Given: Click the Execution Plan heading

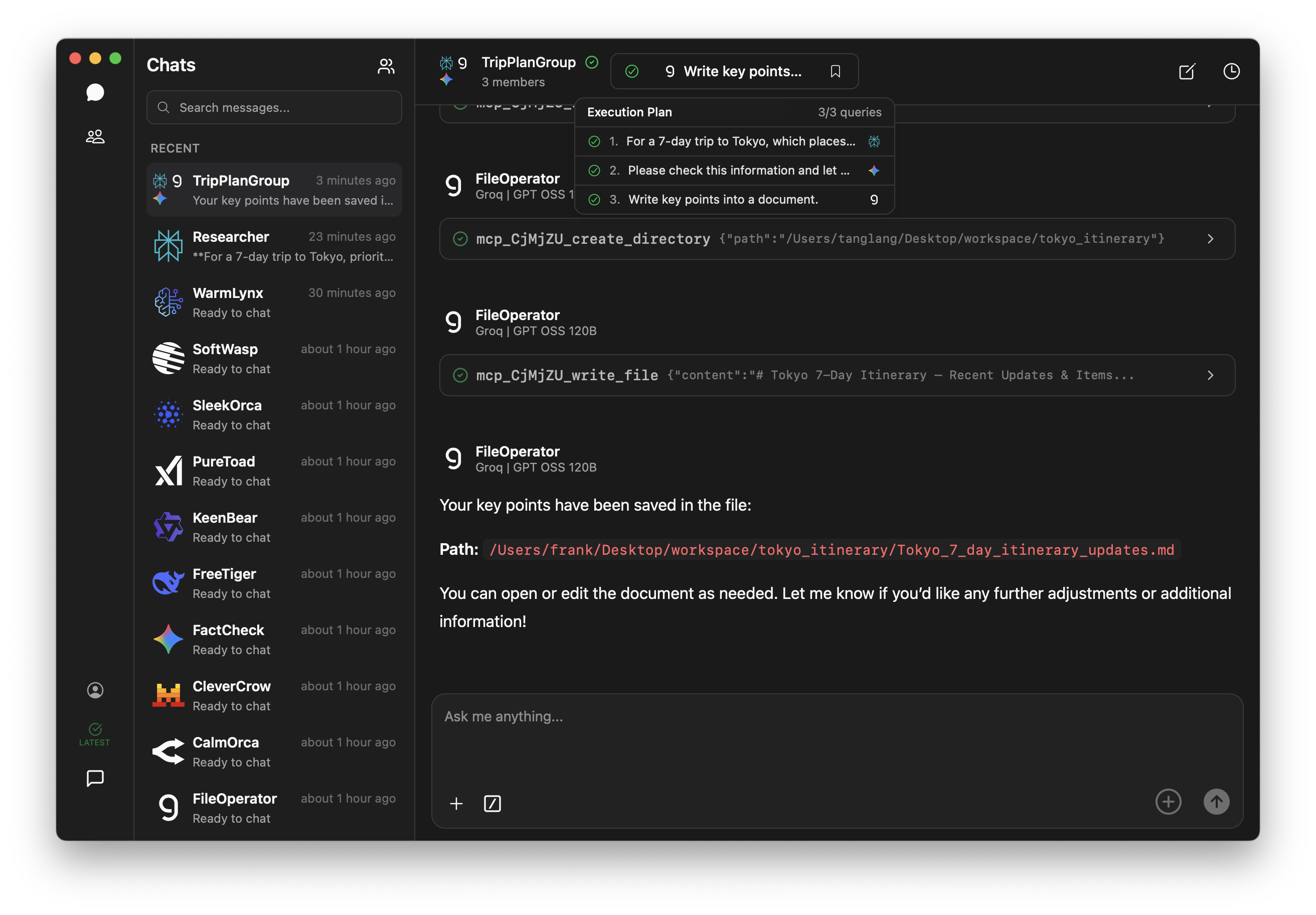Looking at the screenshot, I should tap(629, 112).
